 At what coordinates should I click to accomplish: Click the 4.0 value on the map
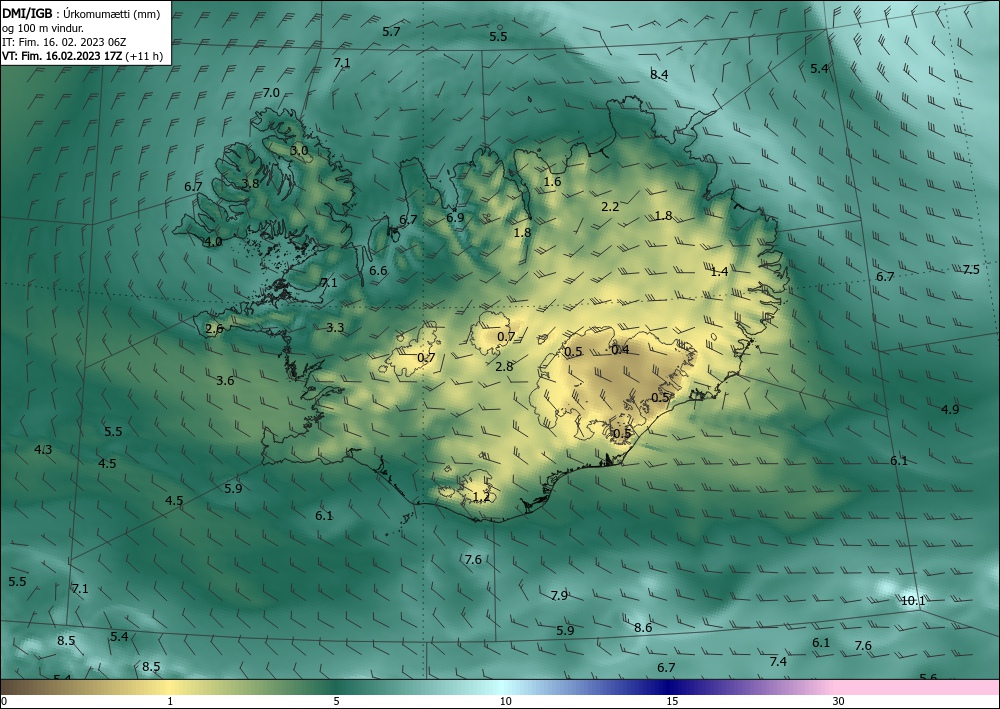coord(213,242)
